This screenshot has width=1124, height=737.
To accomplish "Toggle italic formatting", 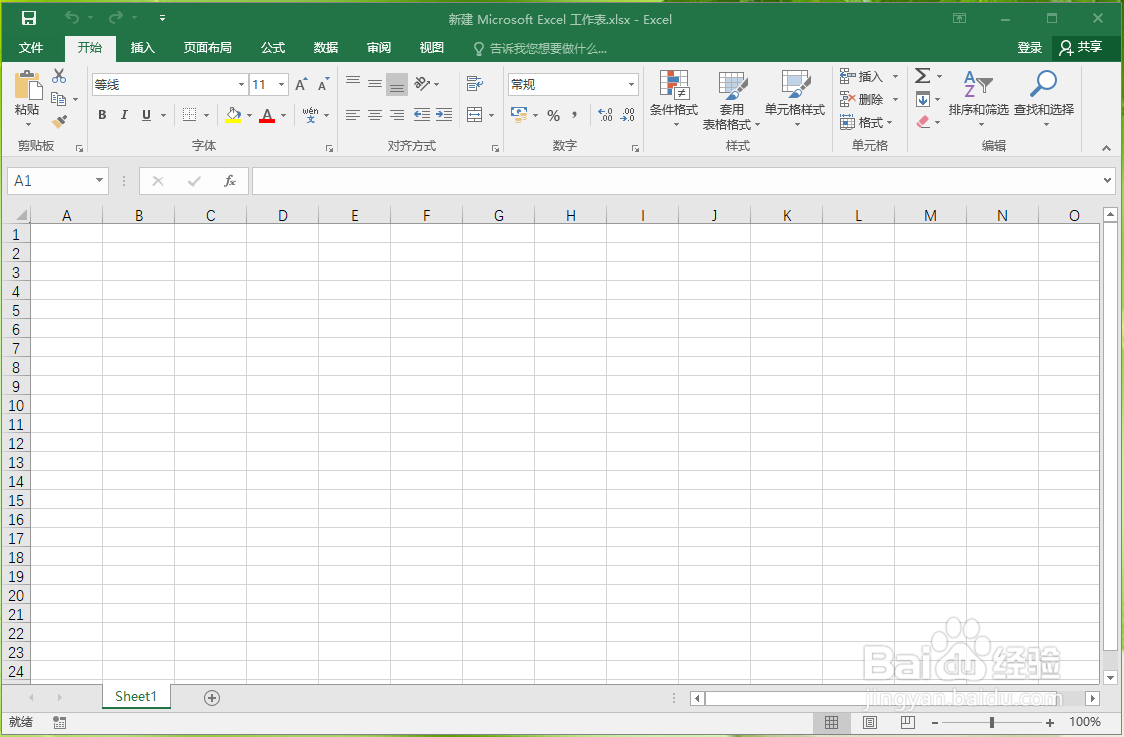I will pos(124,115).
